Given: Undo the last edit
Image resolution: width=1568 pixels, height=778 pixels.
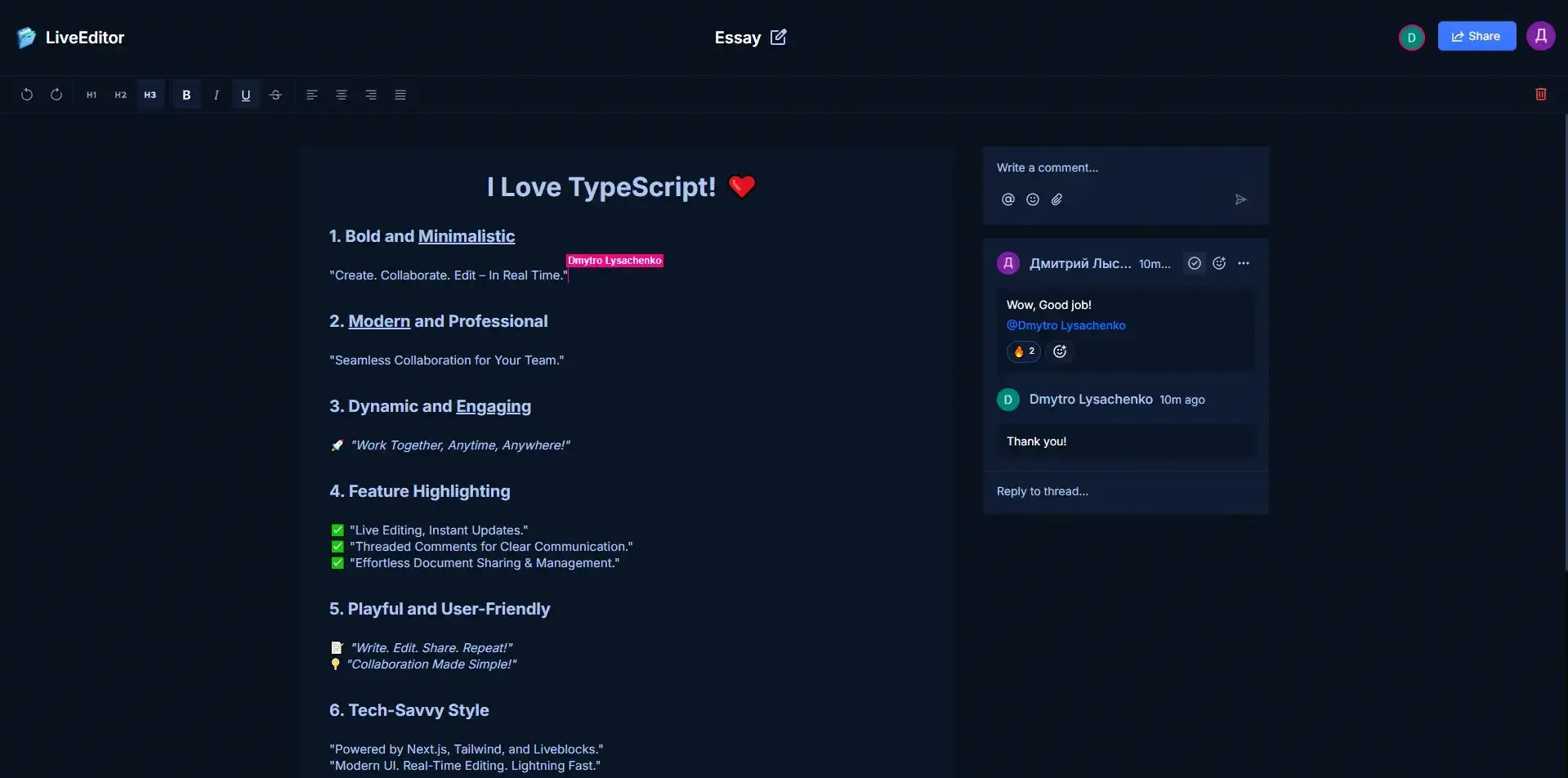Looking at the screenshot, I should 27,94.
